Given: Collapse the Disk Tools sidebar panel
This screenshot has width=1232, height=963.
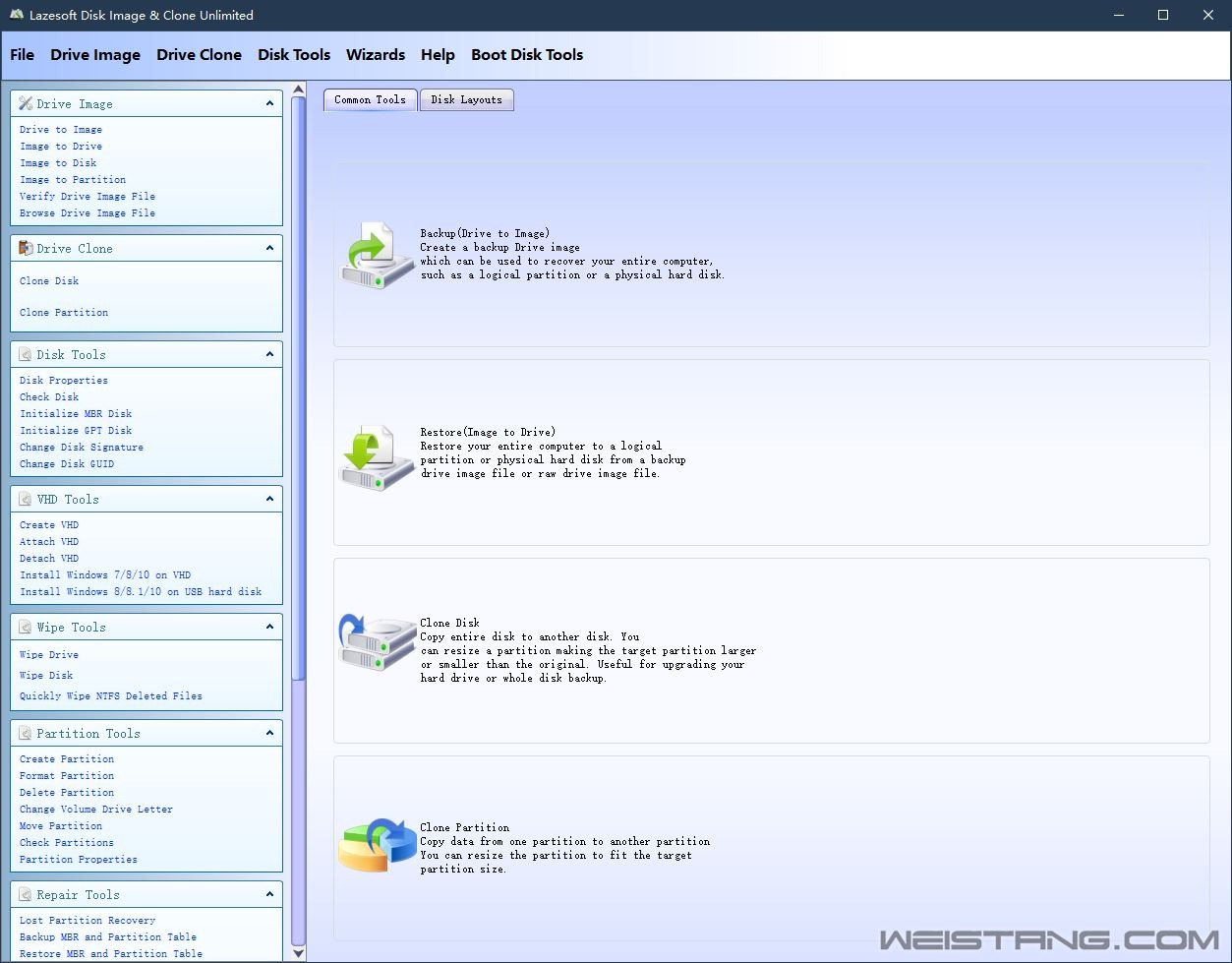Looking at the screenshot, I should [269, 354].
